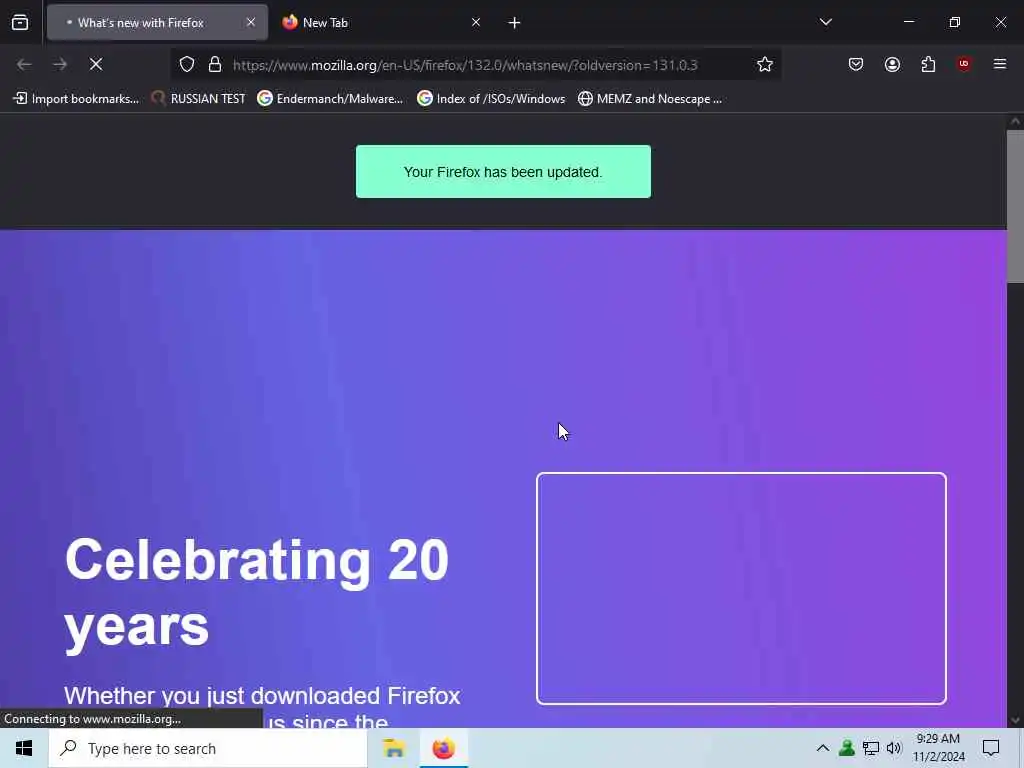Open the Firefox application menu
Screen dimensions: 1024x768
click(1000, 64)
